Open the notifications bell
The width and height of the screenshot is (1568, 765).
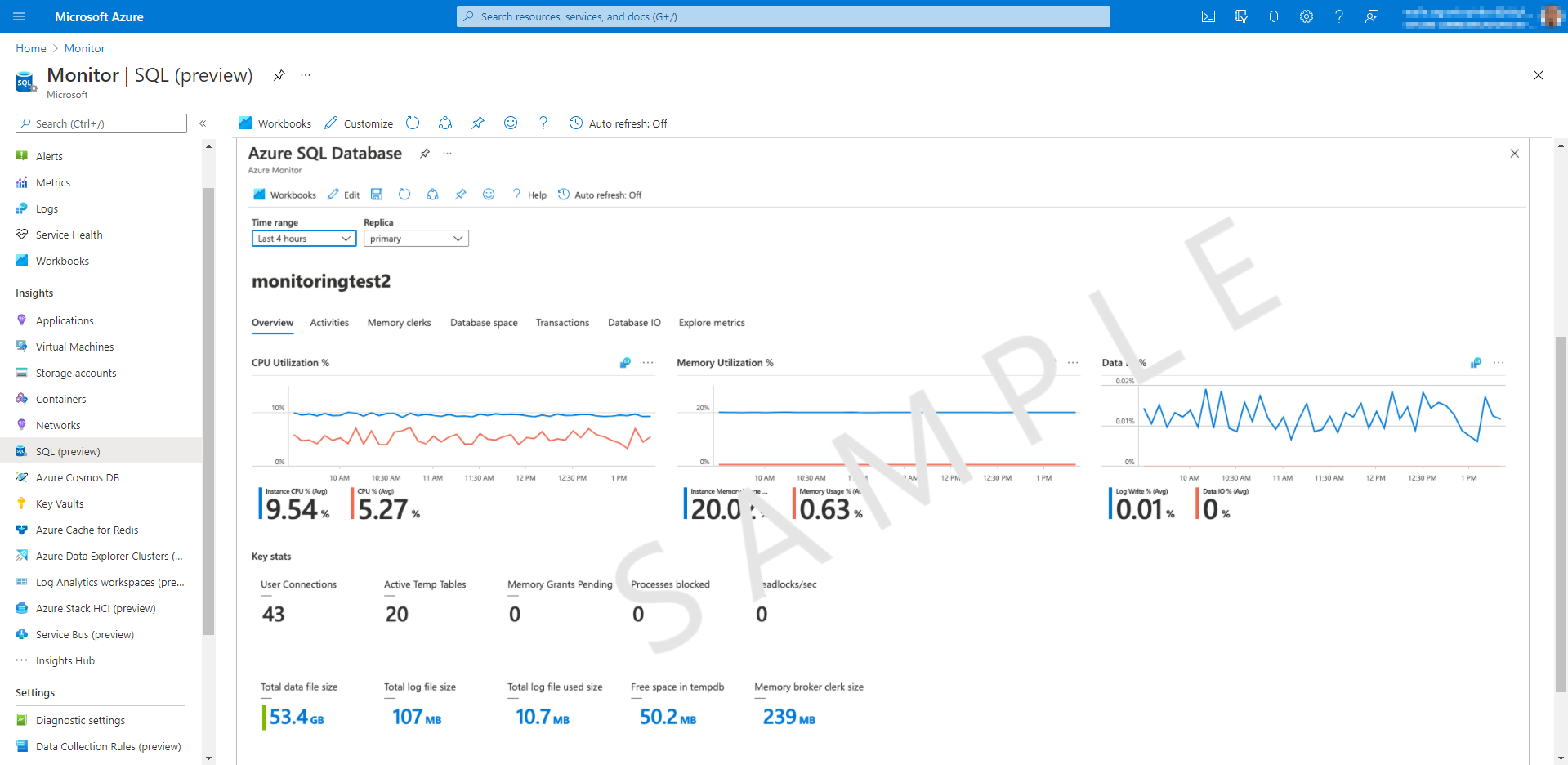tap(1274, 16)
